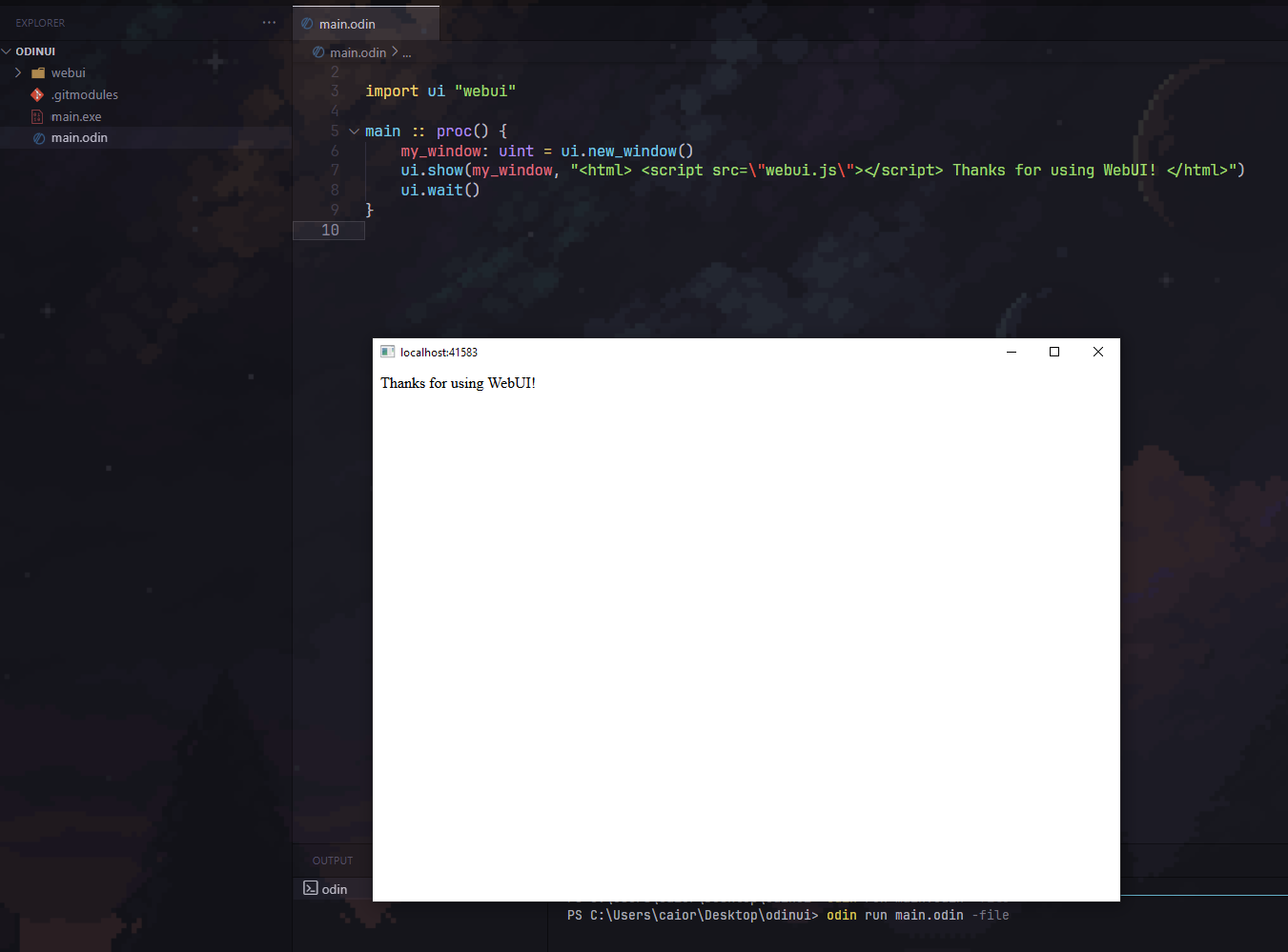Switch to the main.odin editor tab
This screenshot has height=952, width=1288.
pos(347,24)
